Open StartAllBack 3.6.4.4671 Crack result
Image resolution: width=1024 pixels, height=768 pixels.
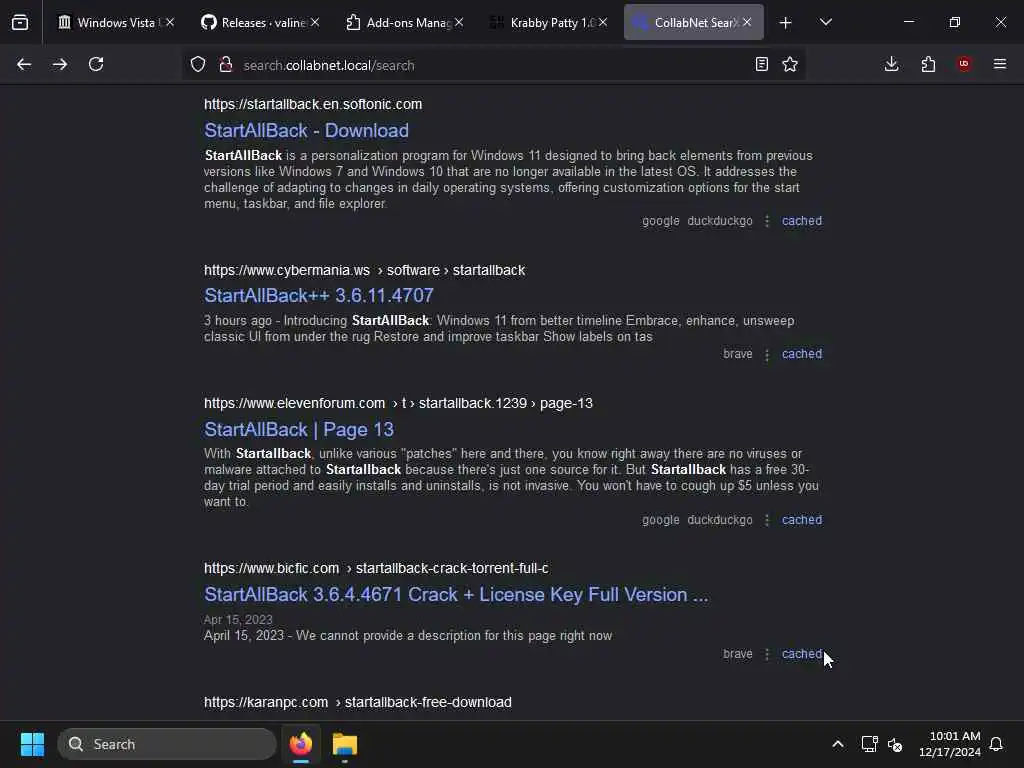point(456,595)
